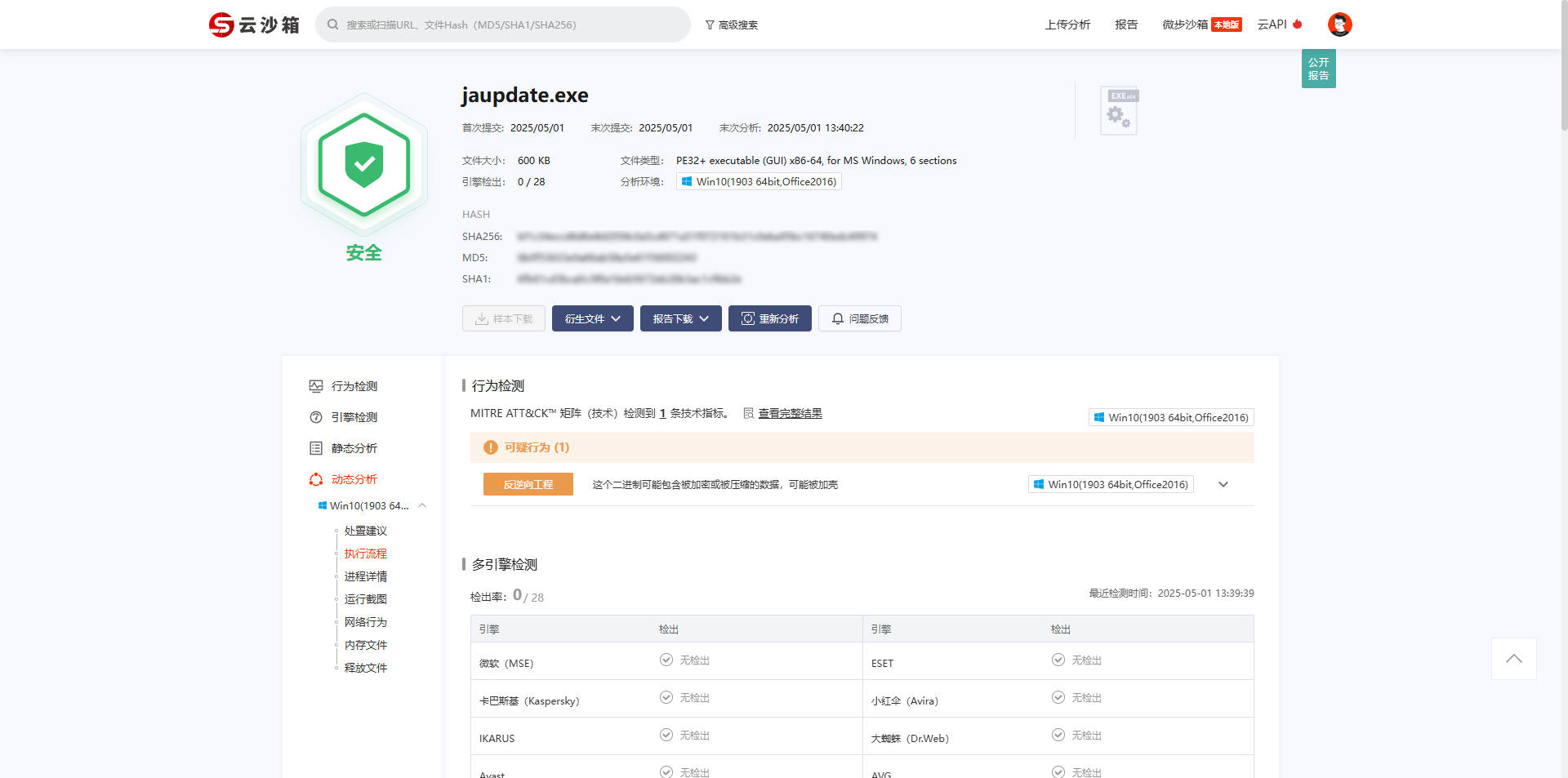This screenshot has width=1568, height=778.
Task: Click the 无检出 check icon for Kaspersky
Action: pyautogui.click(x=666, y=697)
